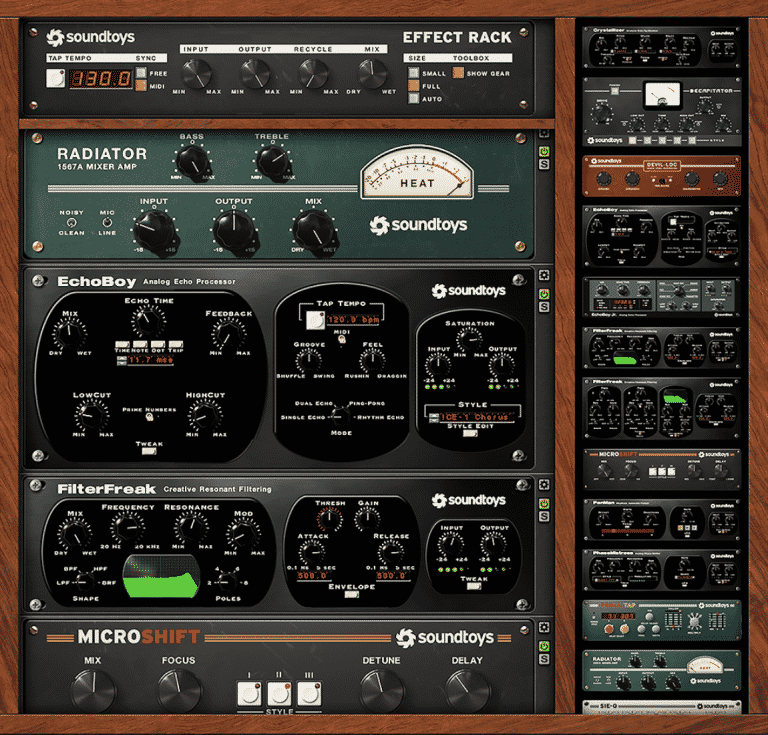Open FilterFreak Tweak panel button
Screen dimensions: 768x735
[x=473, y=586]
